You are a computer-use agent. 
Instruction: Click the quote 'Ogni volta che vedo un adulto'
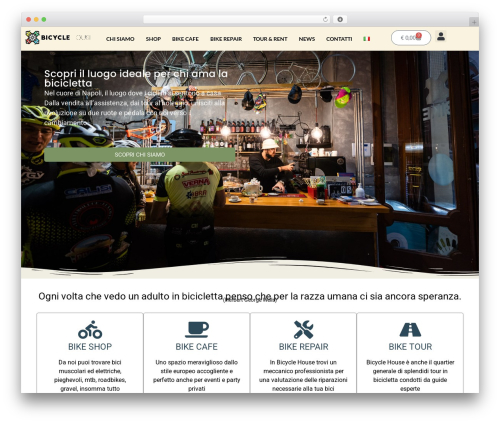(250, 296)
